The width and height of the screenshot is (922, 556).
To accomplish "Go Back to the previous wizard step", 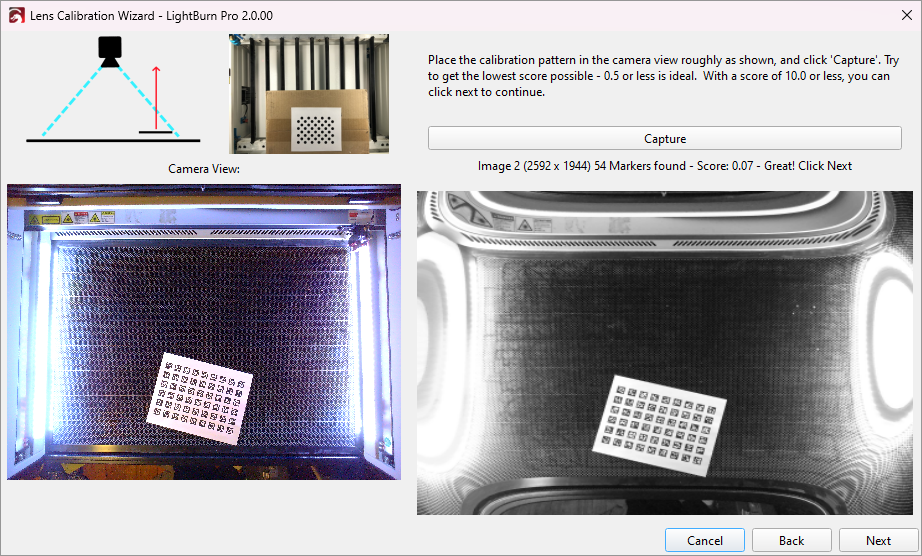I will coord(791,540).
